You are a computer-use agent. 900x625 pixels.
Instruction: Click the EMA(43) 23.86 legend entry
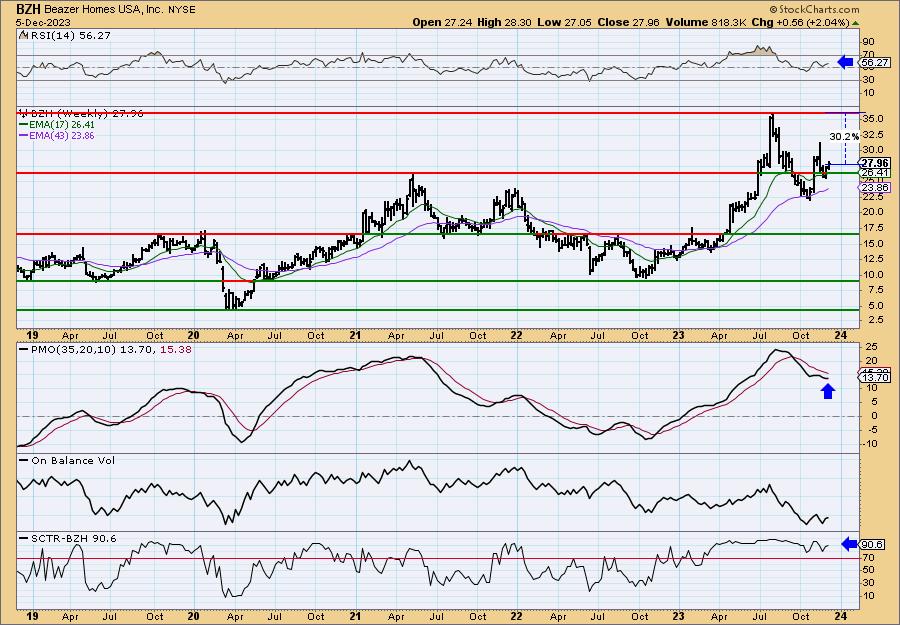tap(57, 136)
